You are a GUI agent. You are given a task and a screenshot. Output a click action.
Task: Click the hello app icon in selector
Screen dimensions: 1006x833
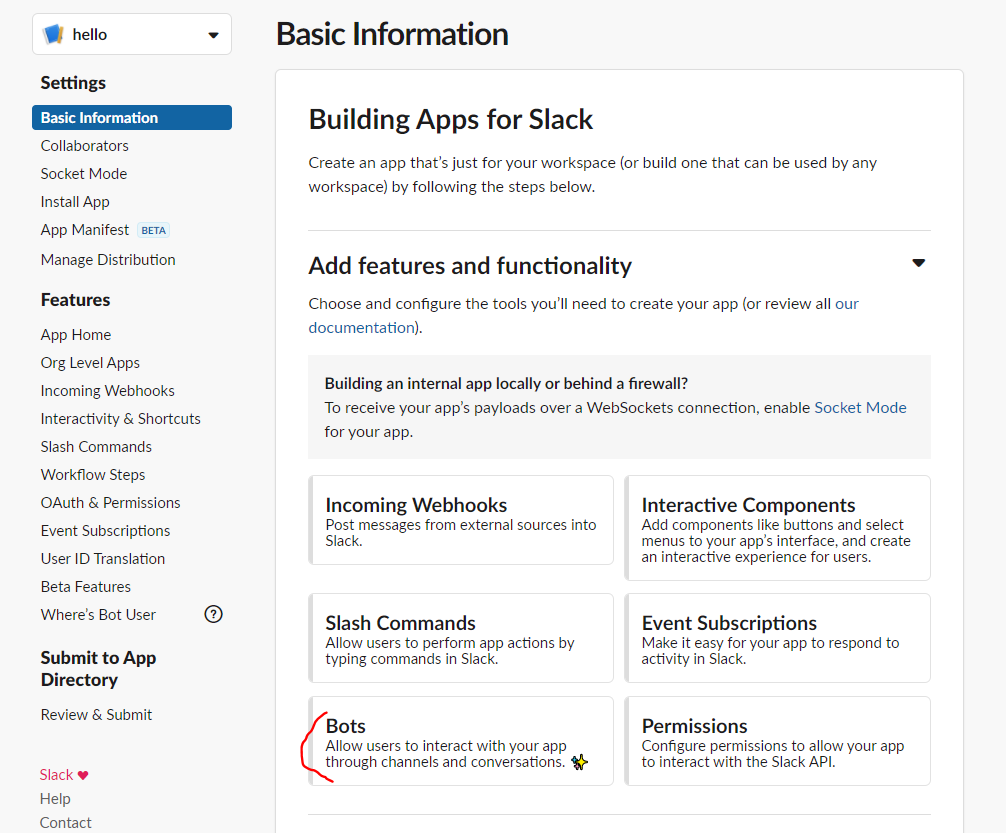53,34
